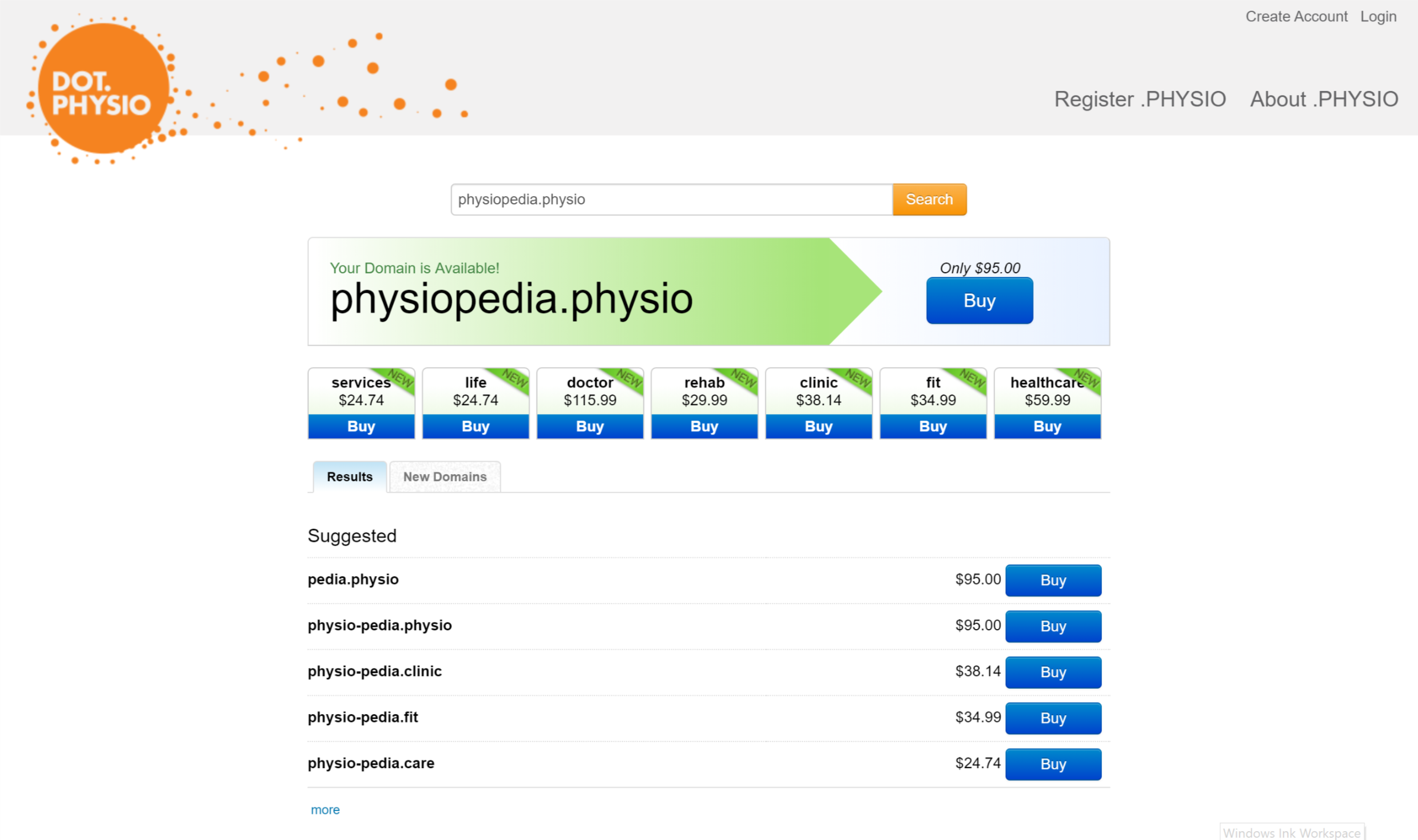
Task: Click the $24.74 price for physio-pedia.care
Action: click(977, 763)
